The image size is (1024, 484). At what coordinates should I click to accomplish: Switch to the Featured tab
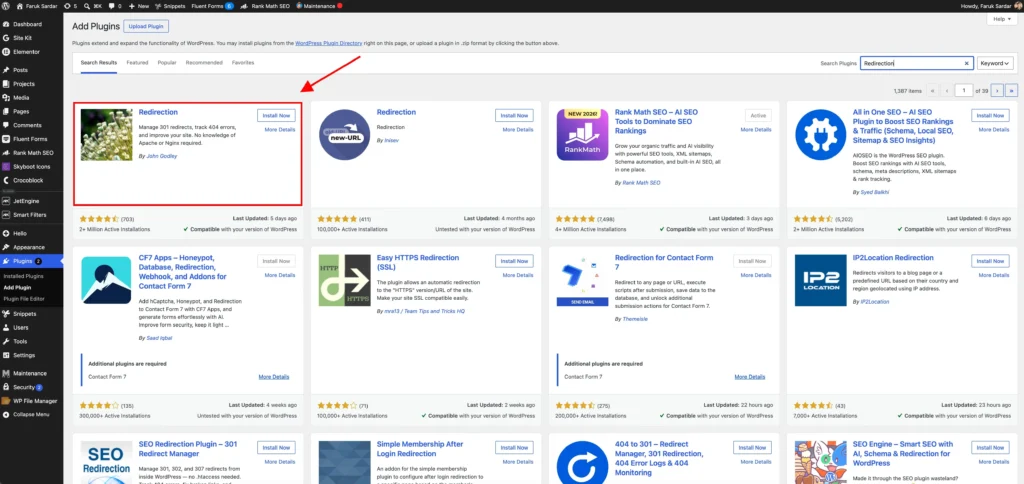137,63
